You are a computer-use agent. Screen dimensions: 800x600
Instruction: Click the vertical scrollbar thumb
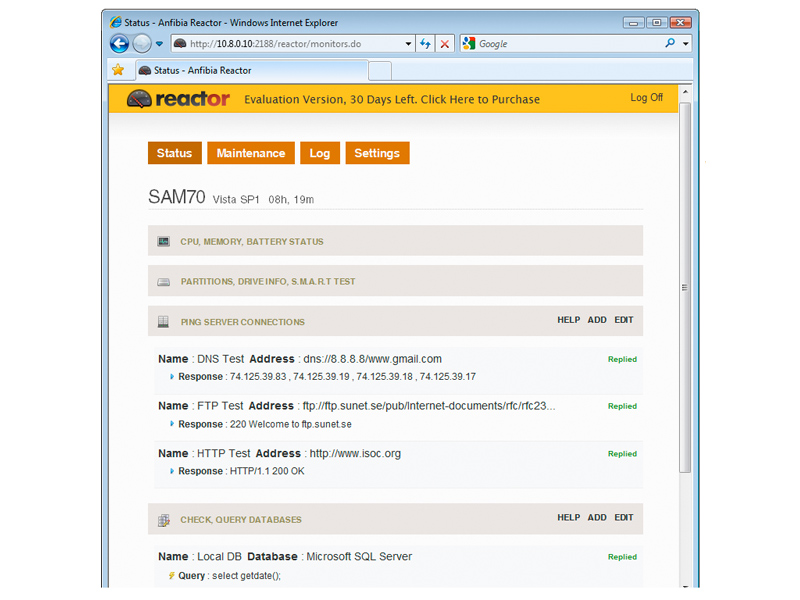click(685, 287)
